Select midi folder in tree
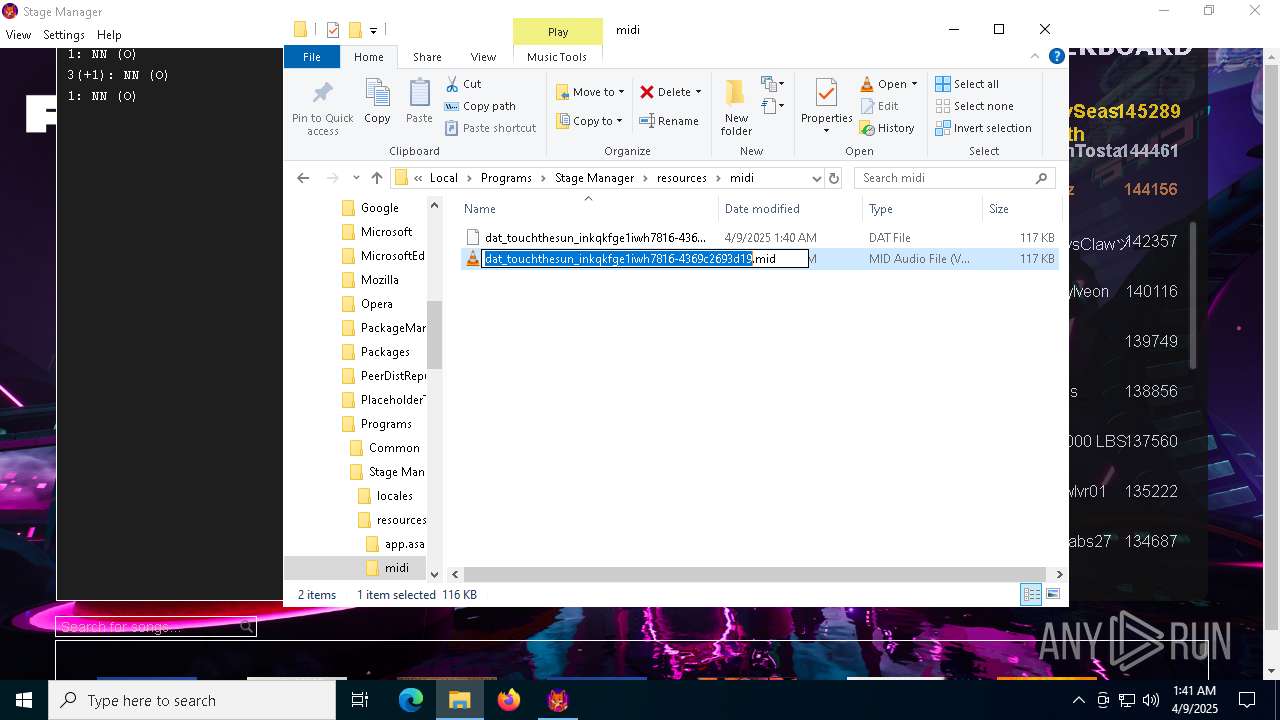1280x720 pixels. pyautogui.click(x=396, y=568)
